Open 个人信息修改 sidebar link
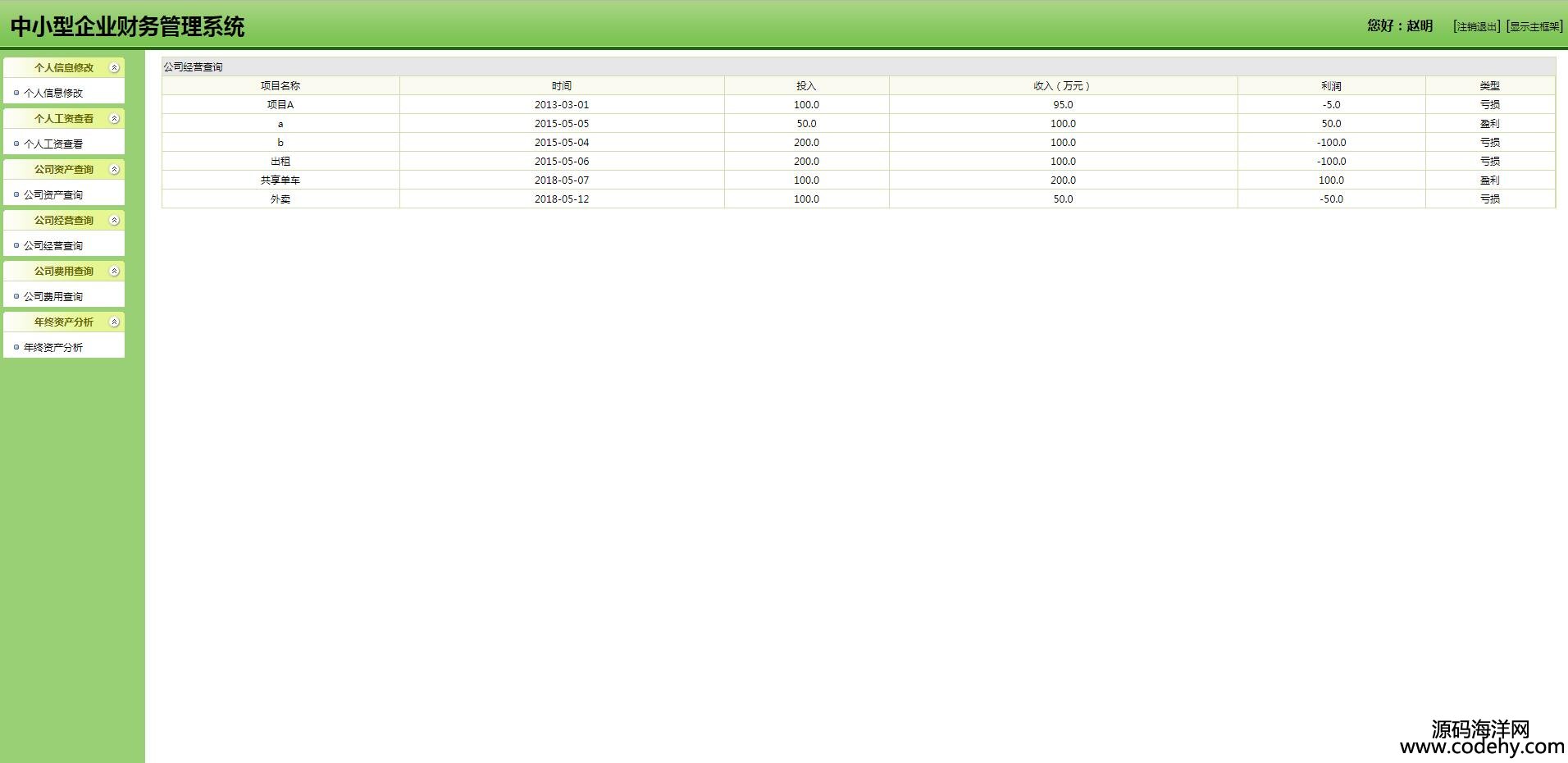Screen dimensions: 1568x763 [x=53, y=94]
